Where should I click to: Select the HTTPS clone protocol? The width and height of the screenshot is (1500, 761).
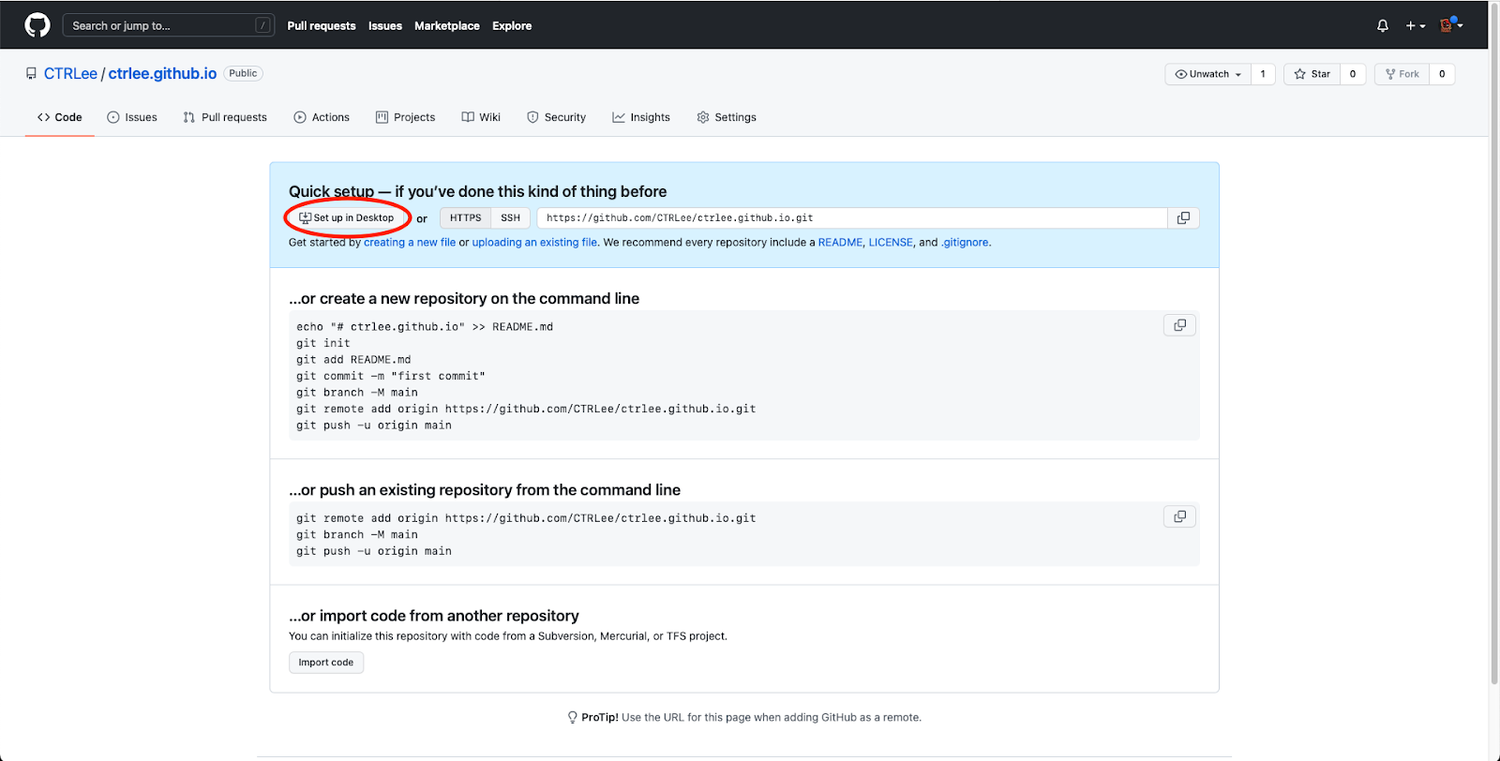[x=465, y=218]
